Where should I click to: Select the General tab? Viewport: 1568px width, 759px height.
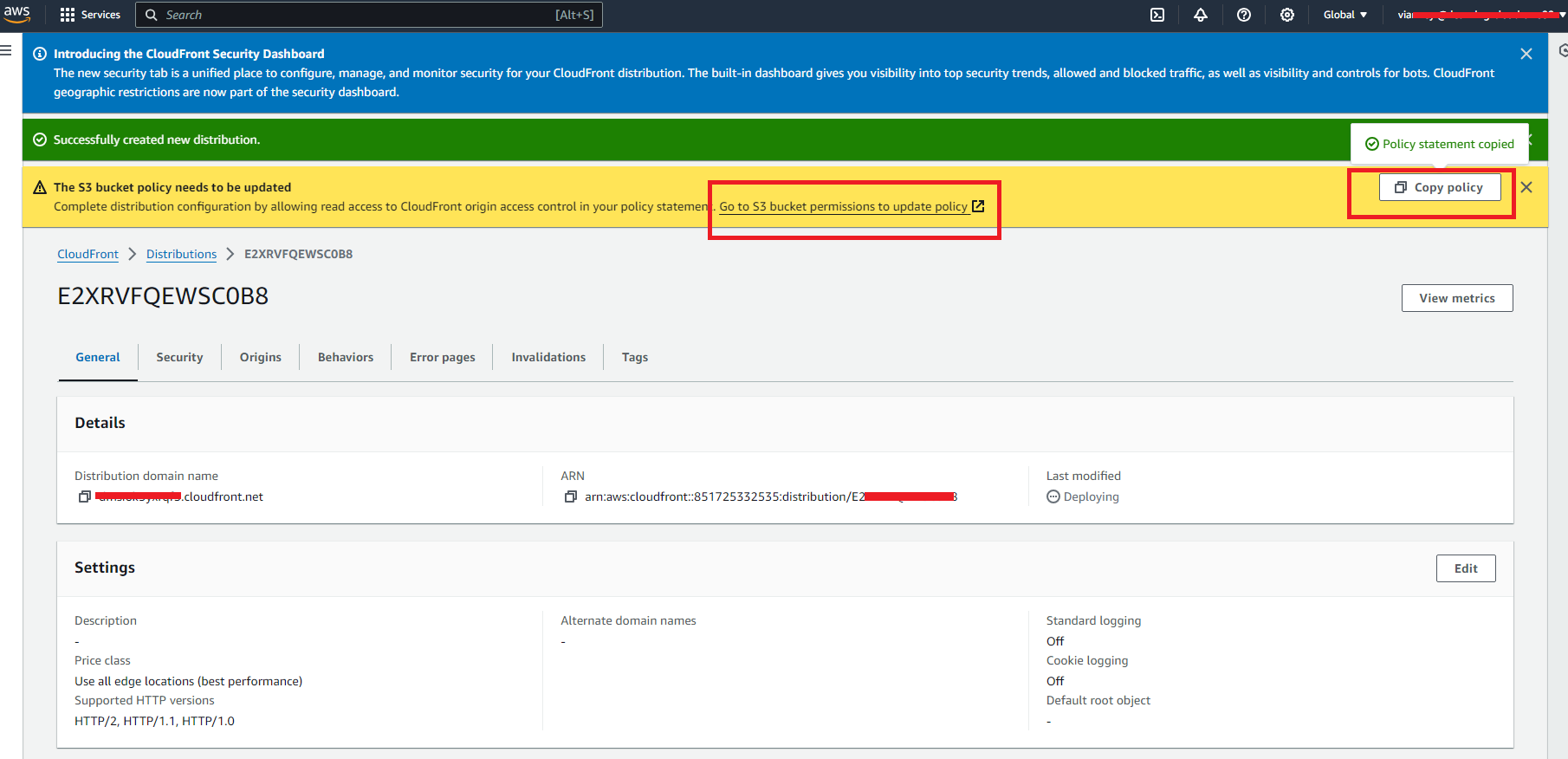(x=98, y=357)
